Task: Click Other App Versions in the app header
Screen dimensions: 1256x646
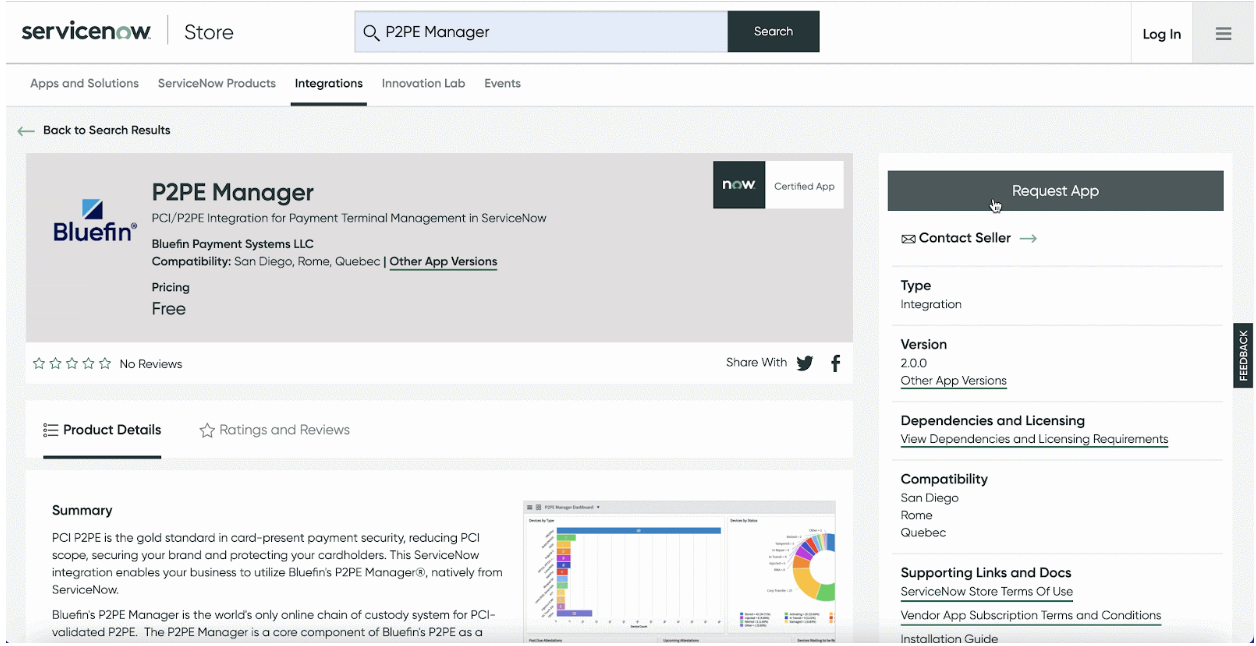Action: pyautogui.click(x=443, y=262)
